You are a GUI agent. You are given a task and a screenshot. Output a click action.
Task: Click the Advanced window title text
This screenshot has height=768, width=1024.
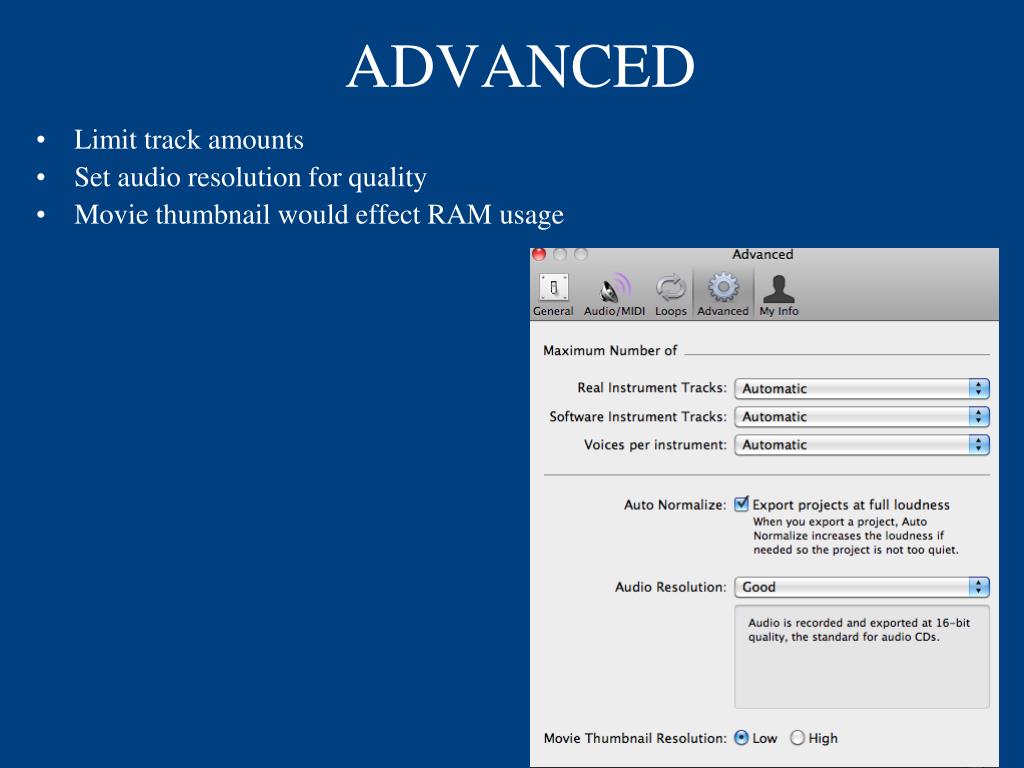(762, 254)
